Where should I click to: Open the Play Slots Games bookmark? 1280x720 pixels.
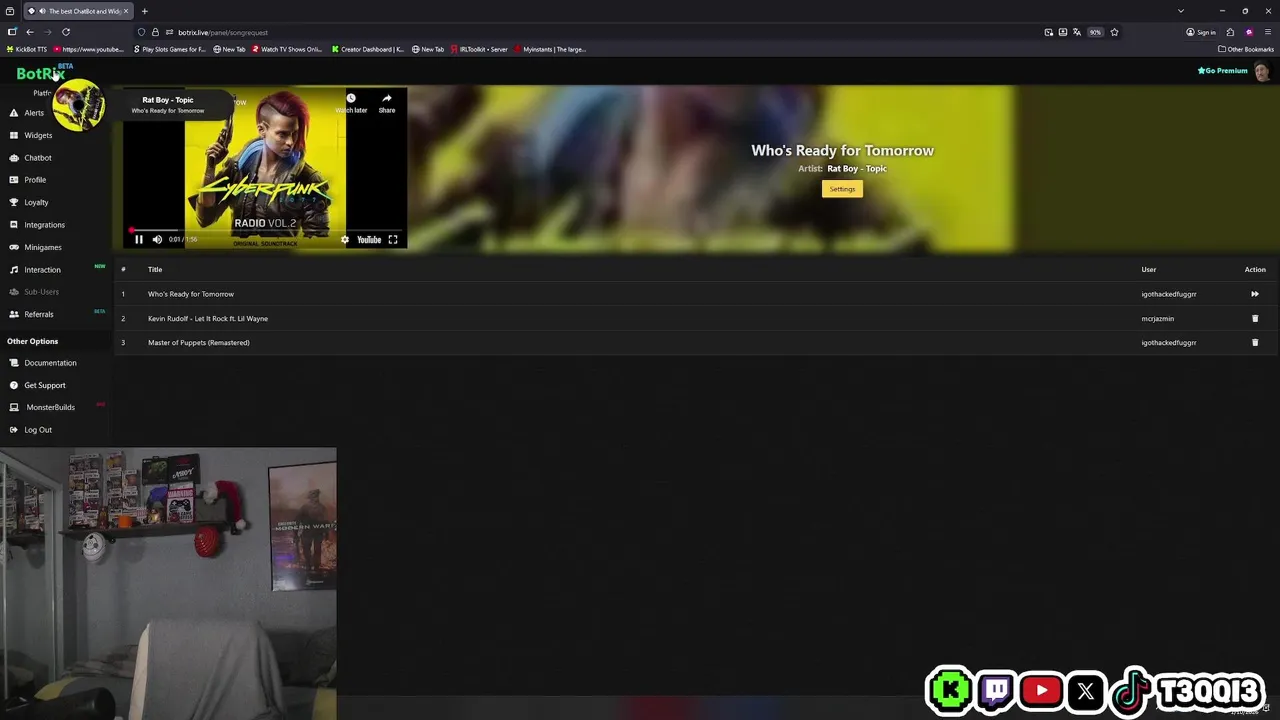pyautogui.click(x=169, y=49)
